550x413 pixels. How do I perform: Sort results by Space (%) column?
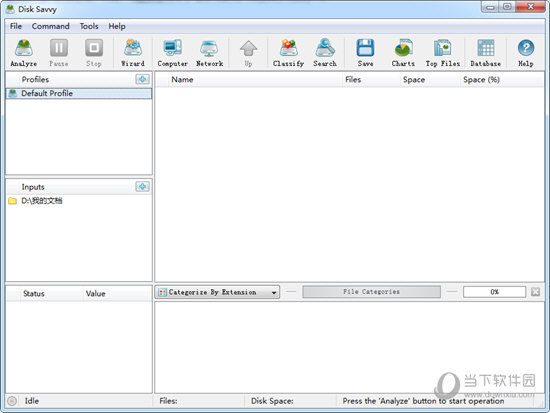[x=481, y=80]
